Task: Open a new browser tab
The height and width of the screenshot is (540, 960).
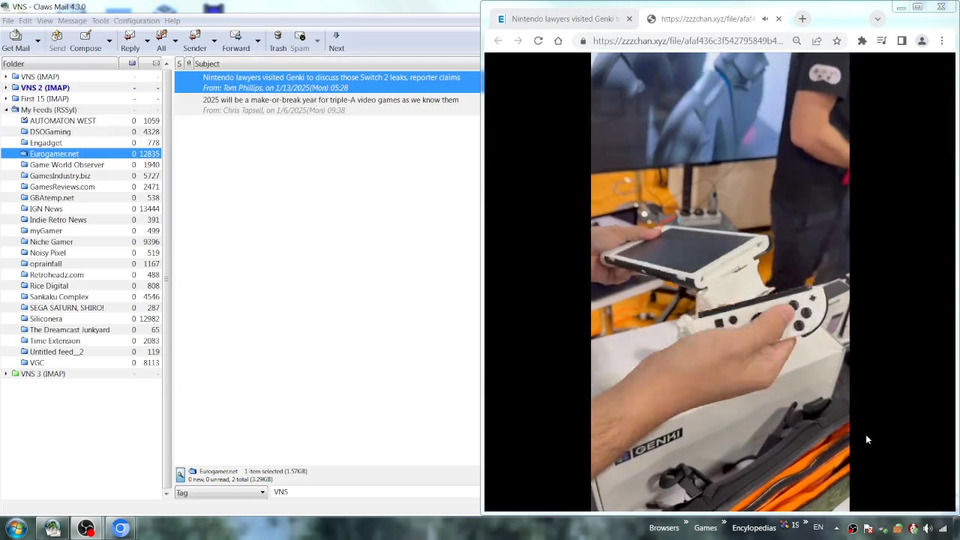Action: tap(802, 19)
